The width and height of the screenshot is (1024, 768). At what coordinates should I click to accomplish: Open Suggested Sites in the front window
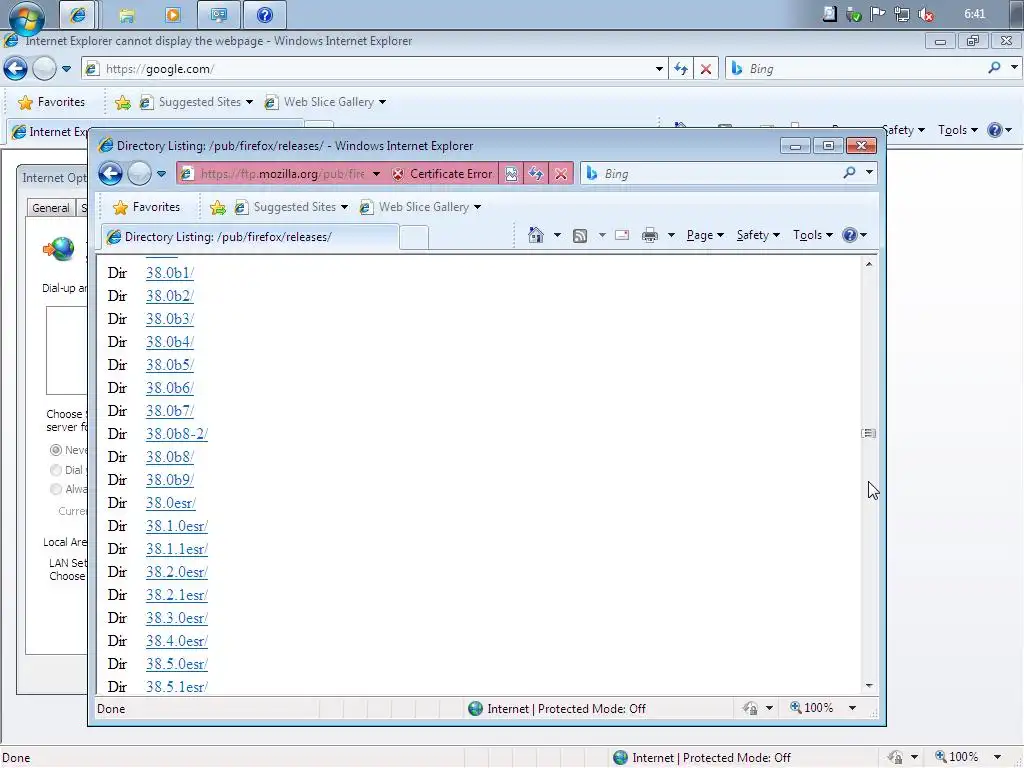pos(291,207)
